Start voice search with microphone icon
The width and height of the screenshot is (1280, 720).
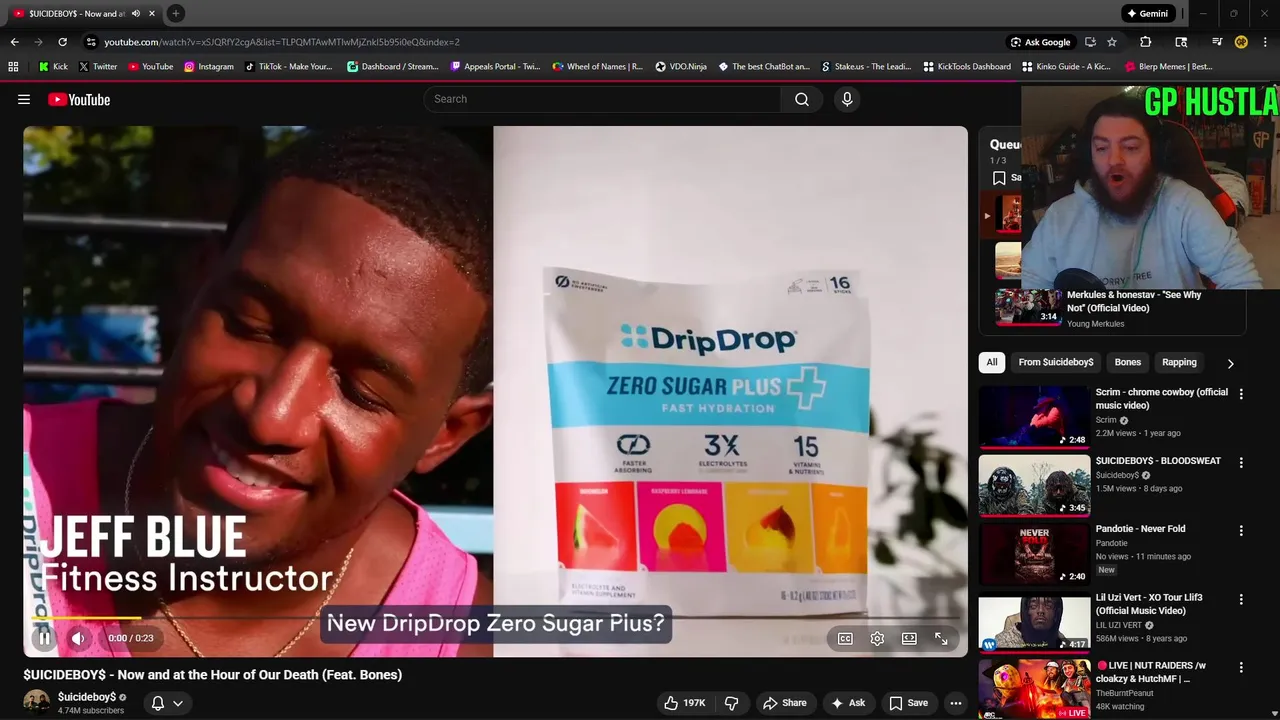(x=847, y=99)
